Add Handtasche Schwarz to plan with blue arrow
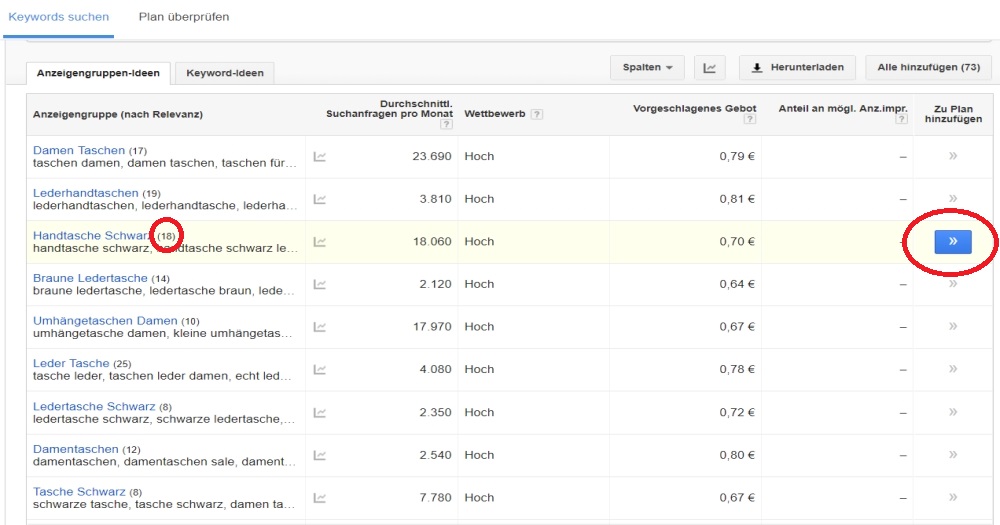The width and height of the screenshot is (1000, 525). (x=952, y=241)
